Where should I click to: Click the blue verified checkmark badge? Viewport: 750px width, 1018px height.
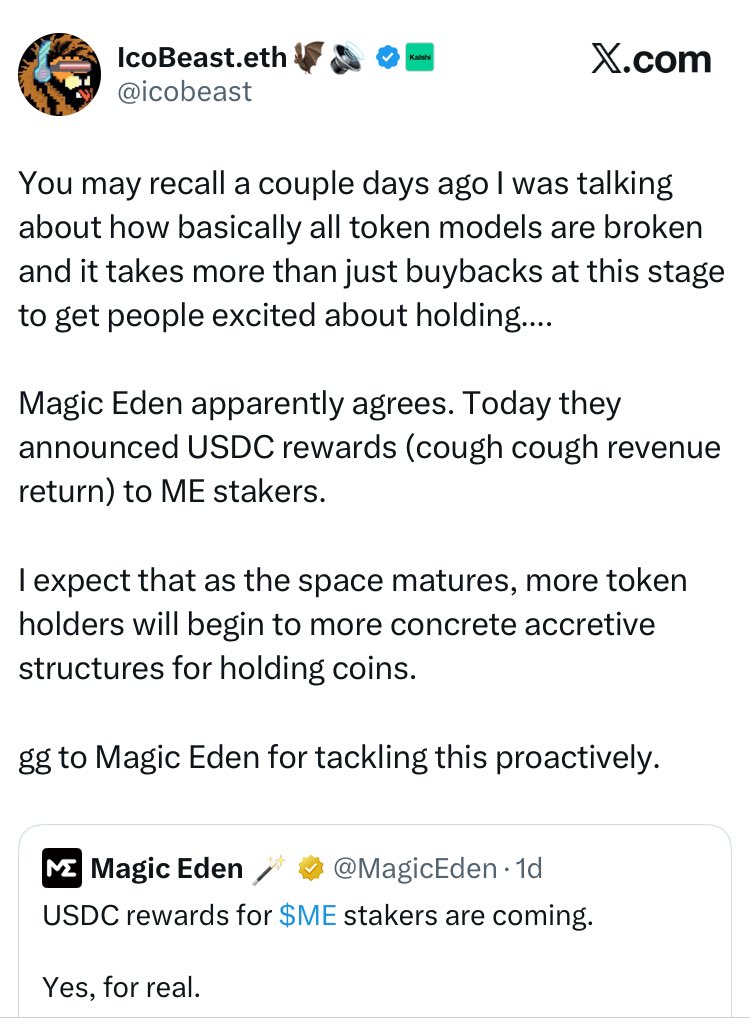pos(387,59)
